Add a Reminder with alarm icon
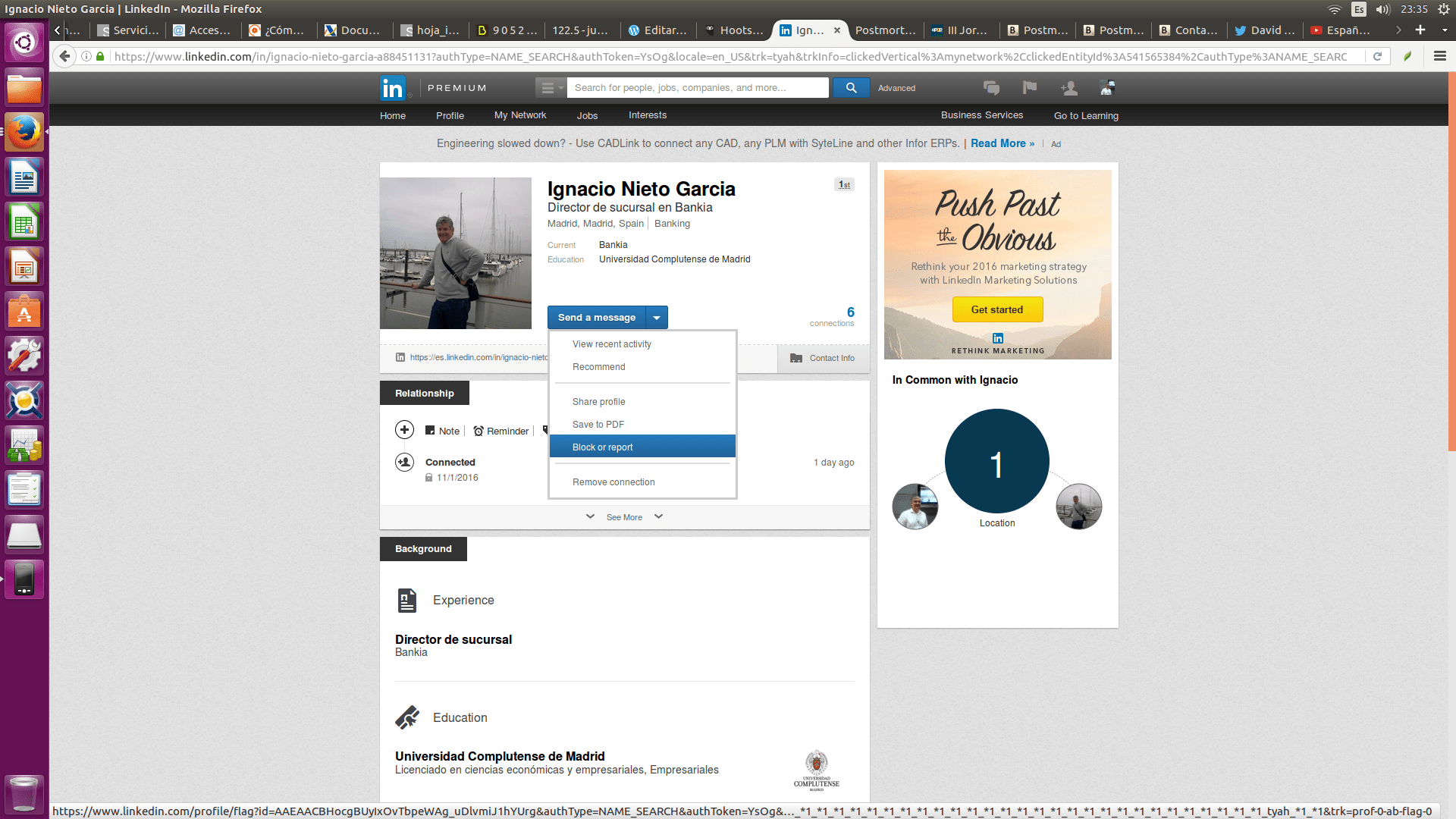Image resolution: width=1456 pixels, height=819 pixels. (x=500, y=431)
